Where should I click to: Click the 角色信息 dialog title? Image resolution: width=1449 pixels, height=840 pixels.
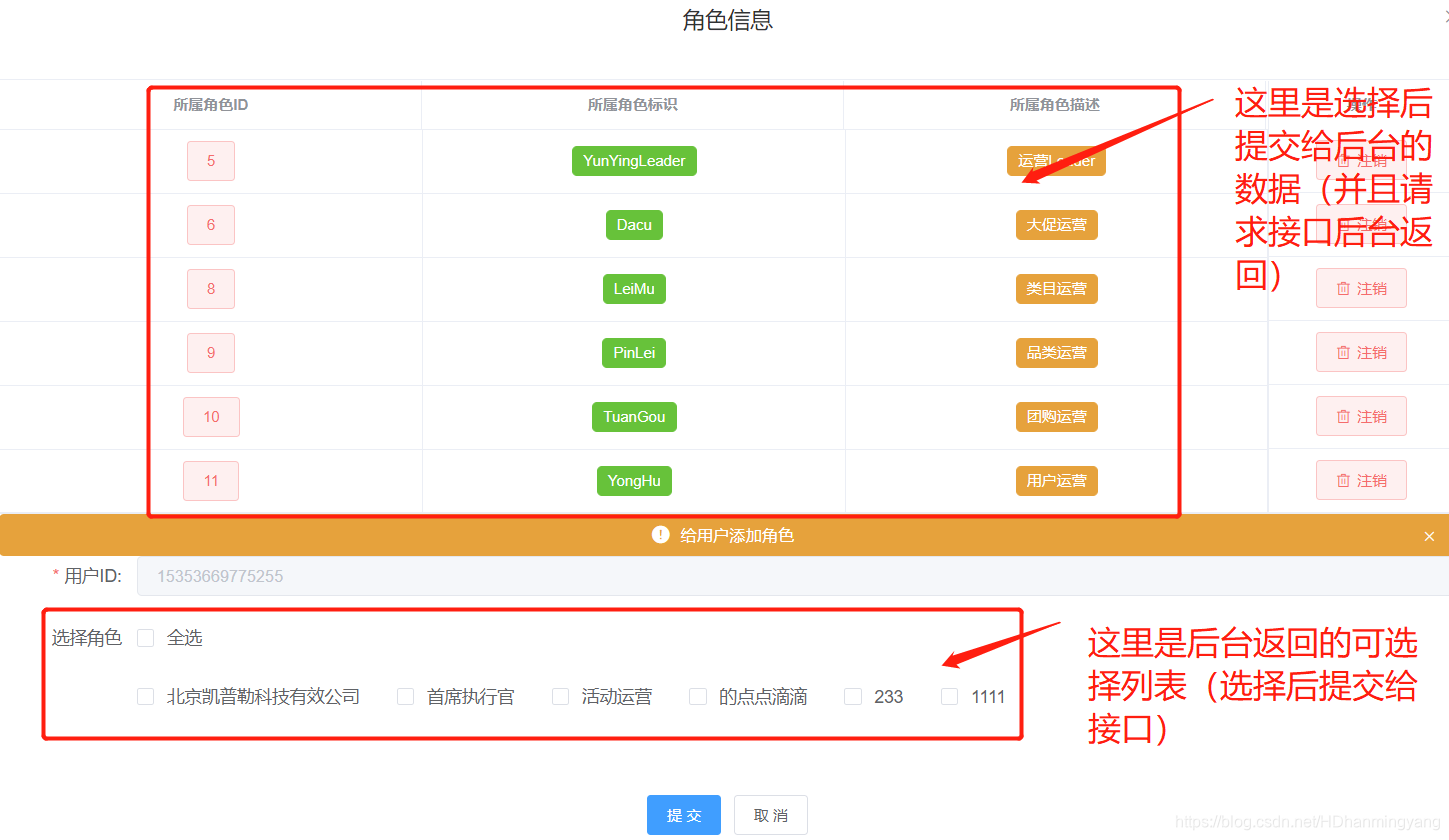click(728, 20)
